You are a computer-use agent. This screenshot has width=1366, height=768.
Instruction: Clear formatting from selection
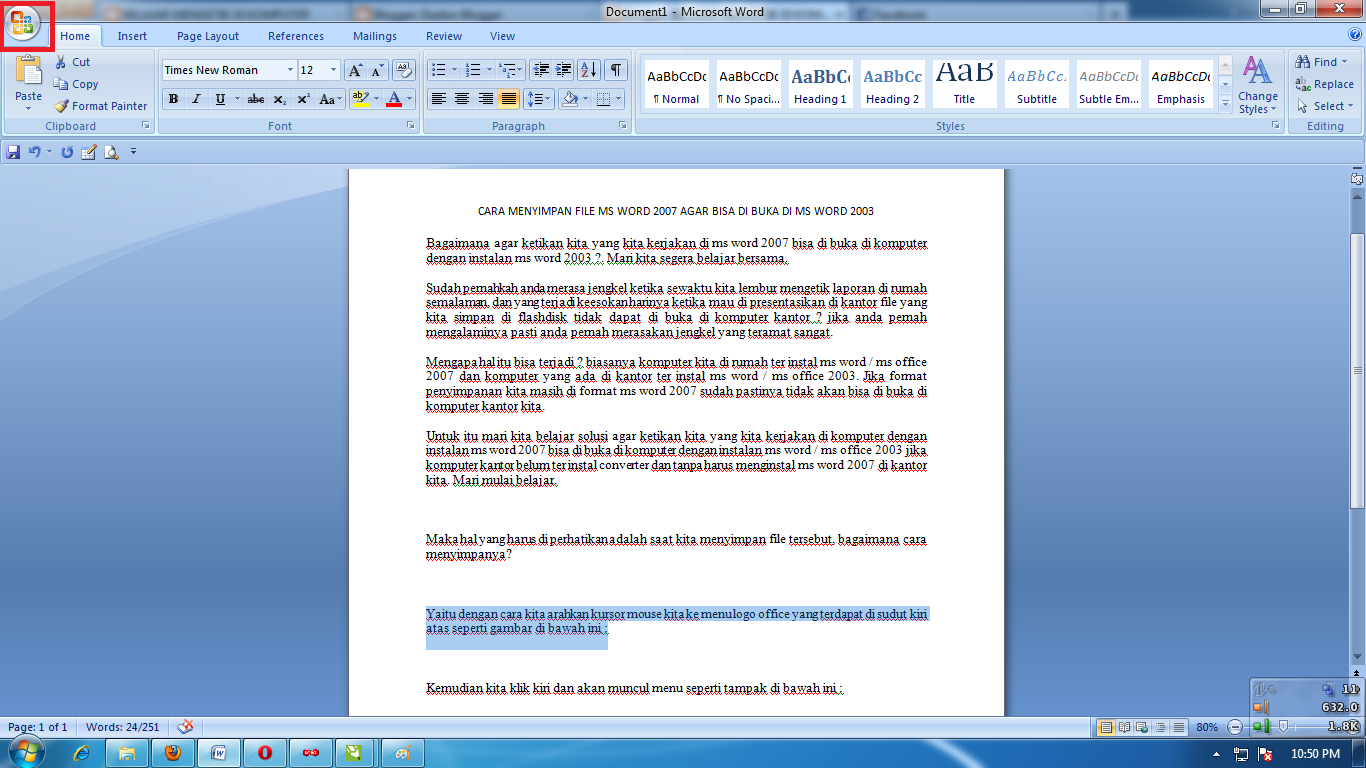404,70
